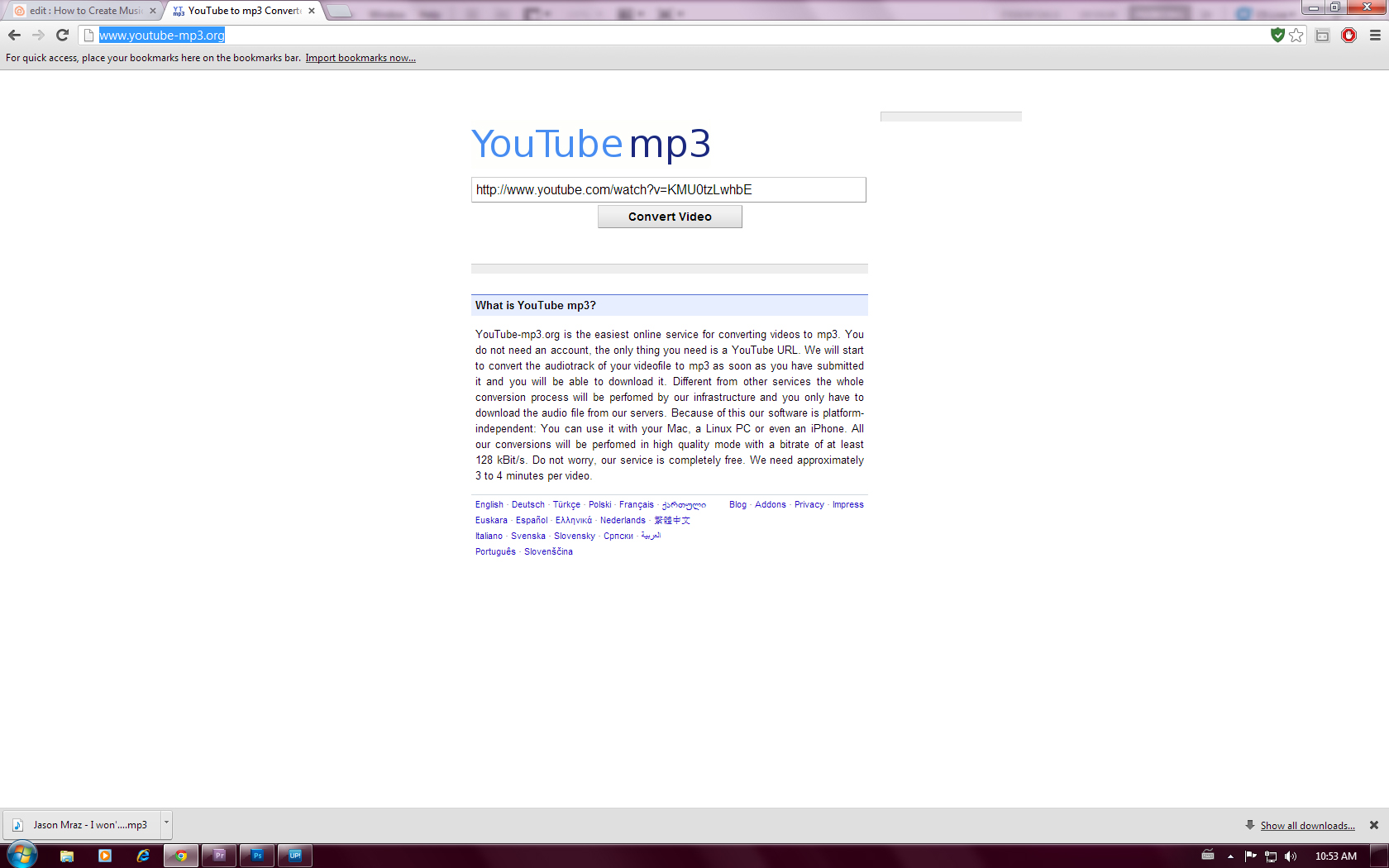1389x868 pixels.
Task: Switch language to Ελληνικά
Action: [574, 520]
